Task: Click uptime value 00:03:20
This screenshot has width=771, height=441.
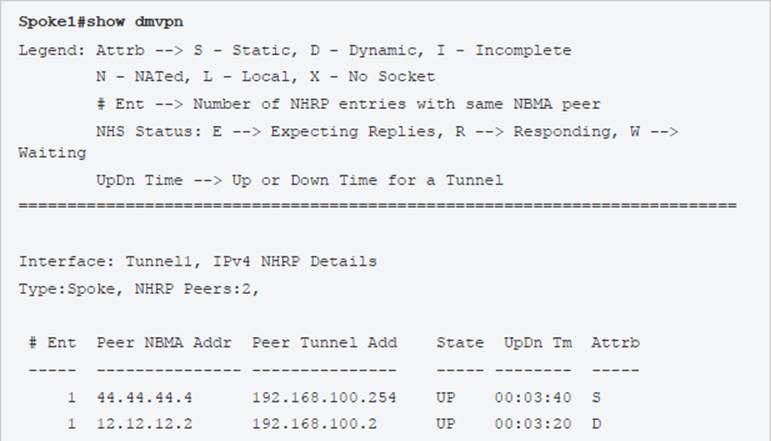Action: click(533, 424)
